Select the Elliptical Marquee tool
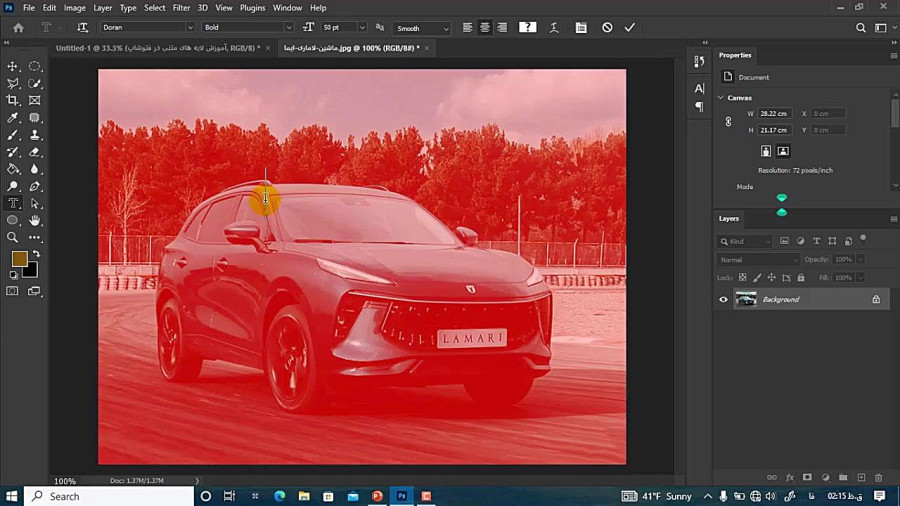The width and height of the screenshot is (900, 506). pyautogui.click(x=34, y=67)
